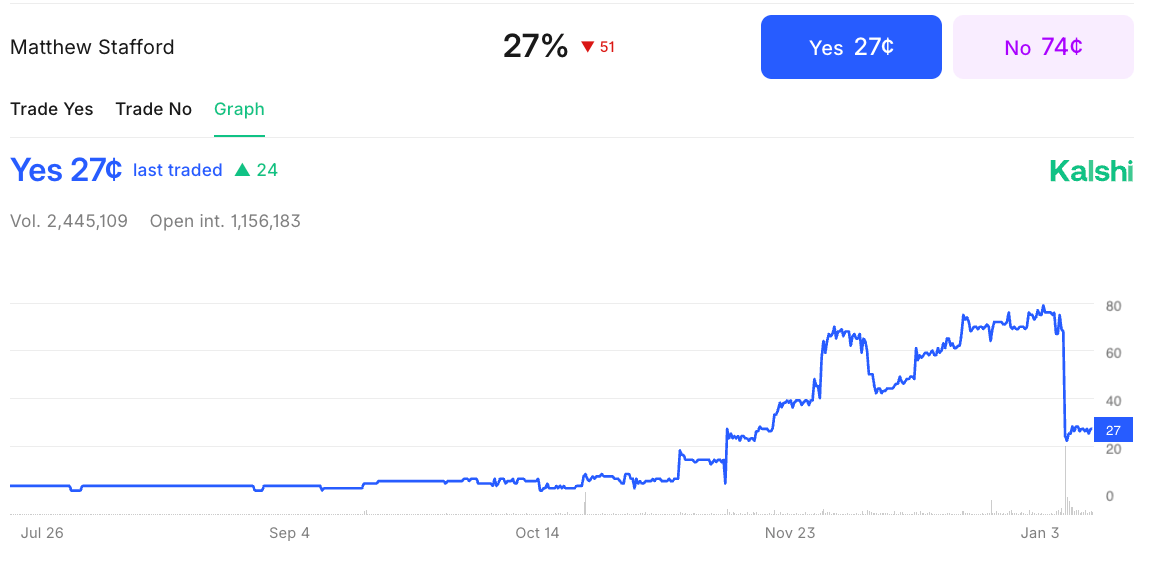Click the large 27% probability figure
Image resolution: width=1150 pixels, height=568 pixels.
535,46
